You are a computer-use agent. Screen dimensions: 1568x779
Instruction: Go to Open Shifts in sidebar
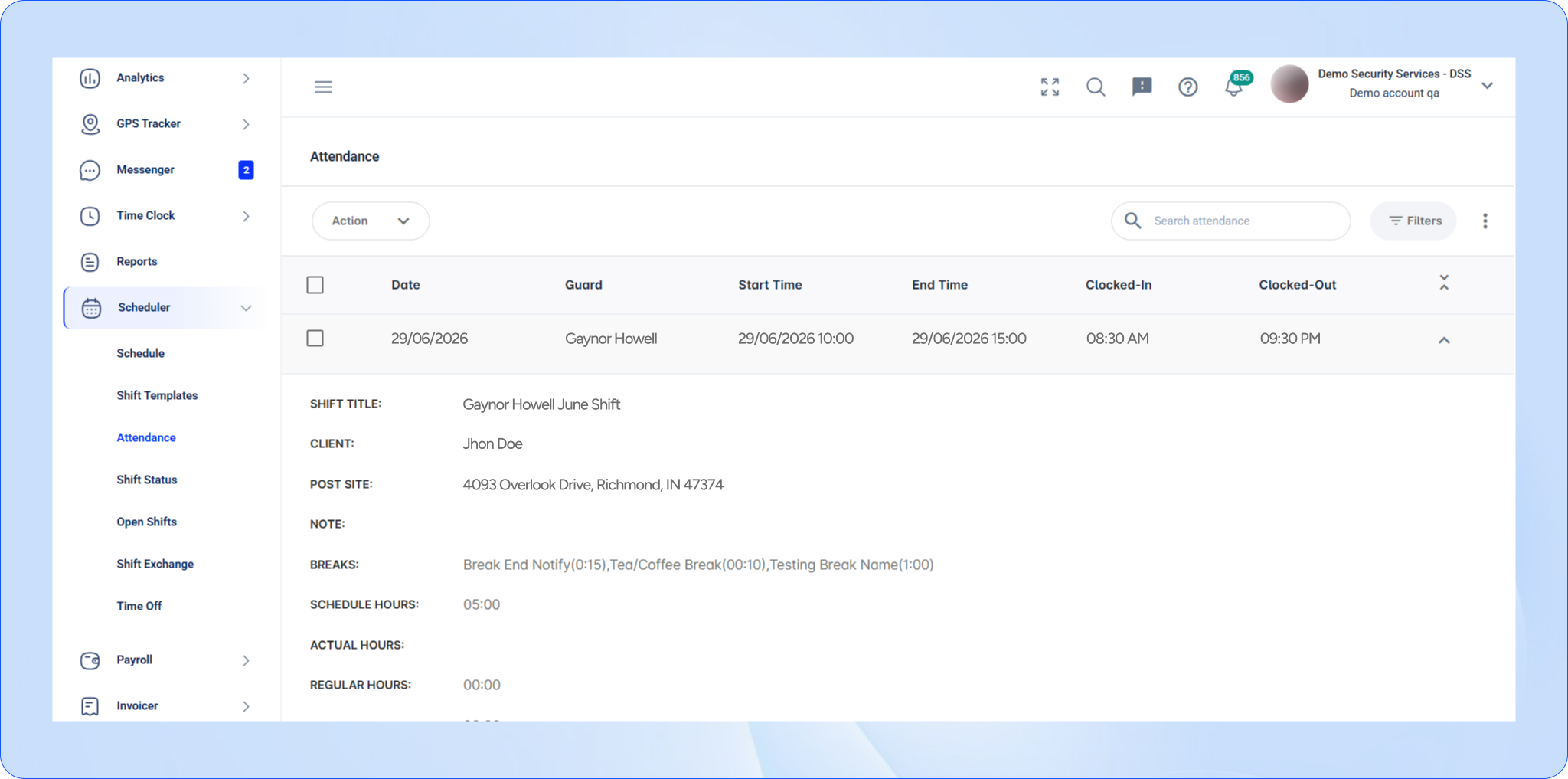146,522
